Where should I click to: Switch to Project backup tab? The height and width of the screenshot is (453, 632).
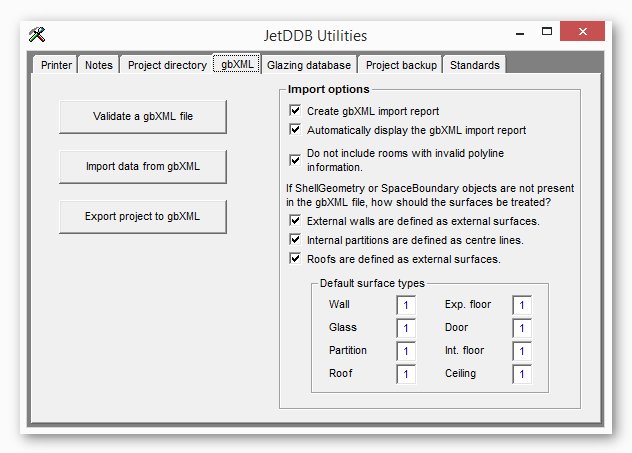pos(401,65)
